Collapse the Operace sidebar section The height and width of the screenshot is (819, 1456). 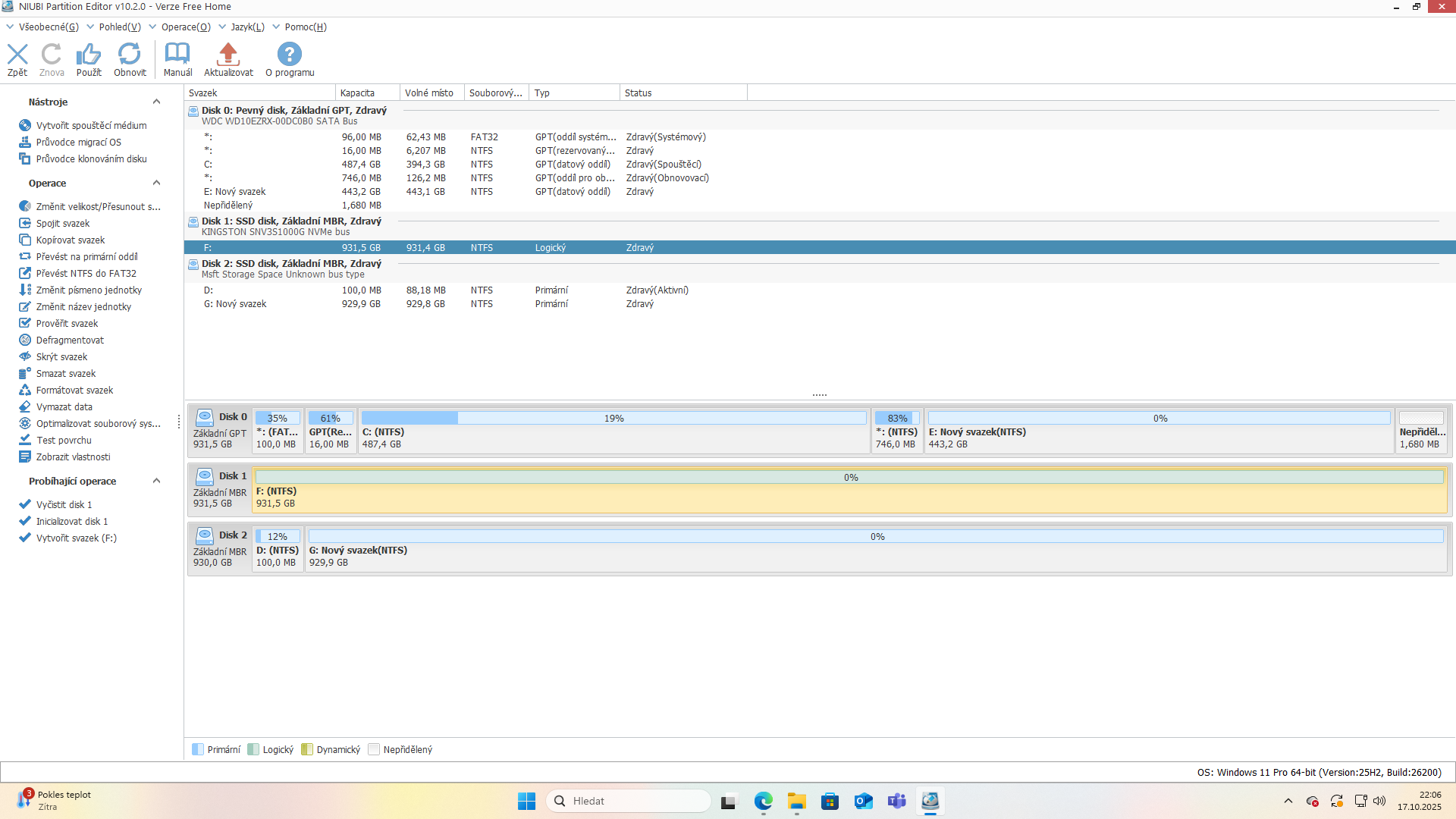coord(156,183)
